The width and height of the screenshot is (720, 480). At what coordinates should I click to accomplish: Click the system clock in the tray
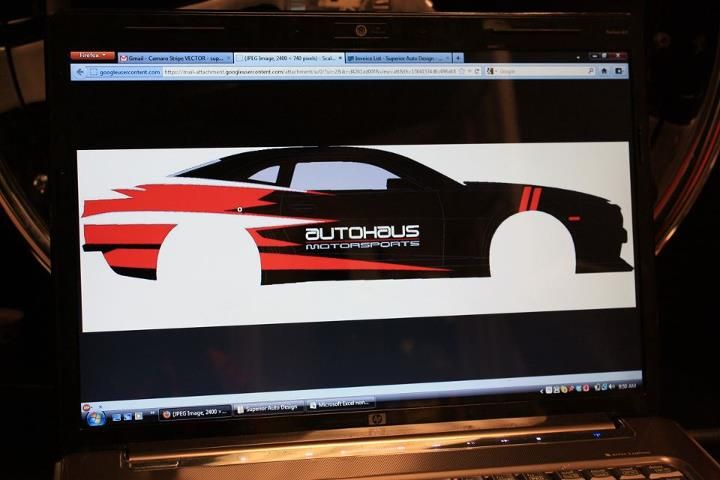click(627, 386)
